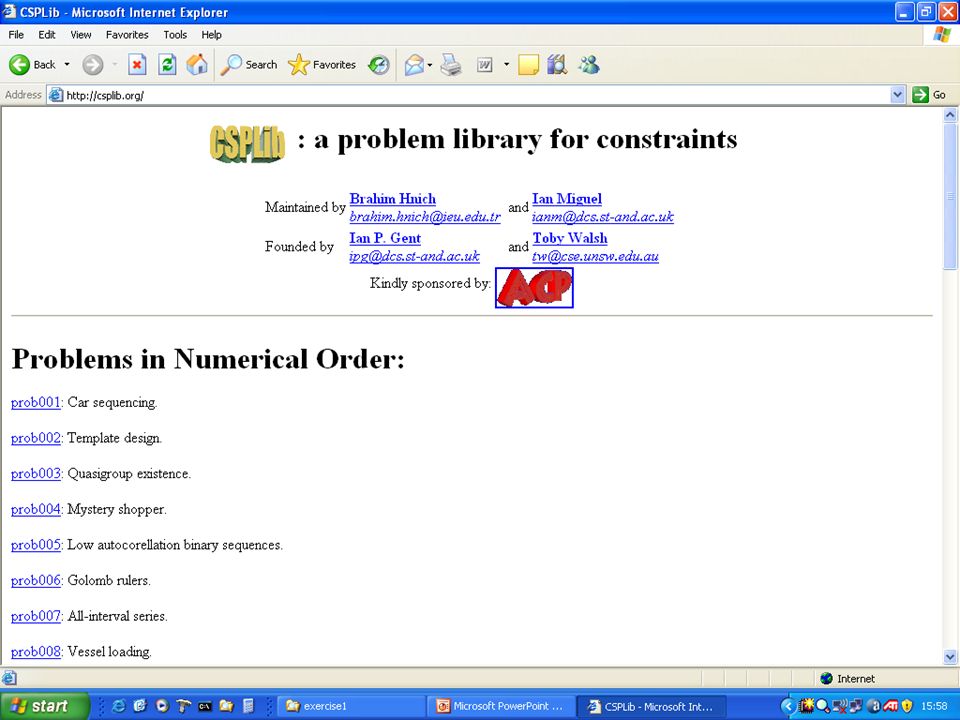Email brahim.hnich@ieu.edu.tr link

click(x=425, y=217)
